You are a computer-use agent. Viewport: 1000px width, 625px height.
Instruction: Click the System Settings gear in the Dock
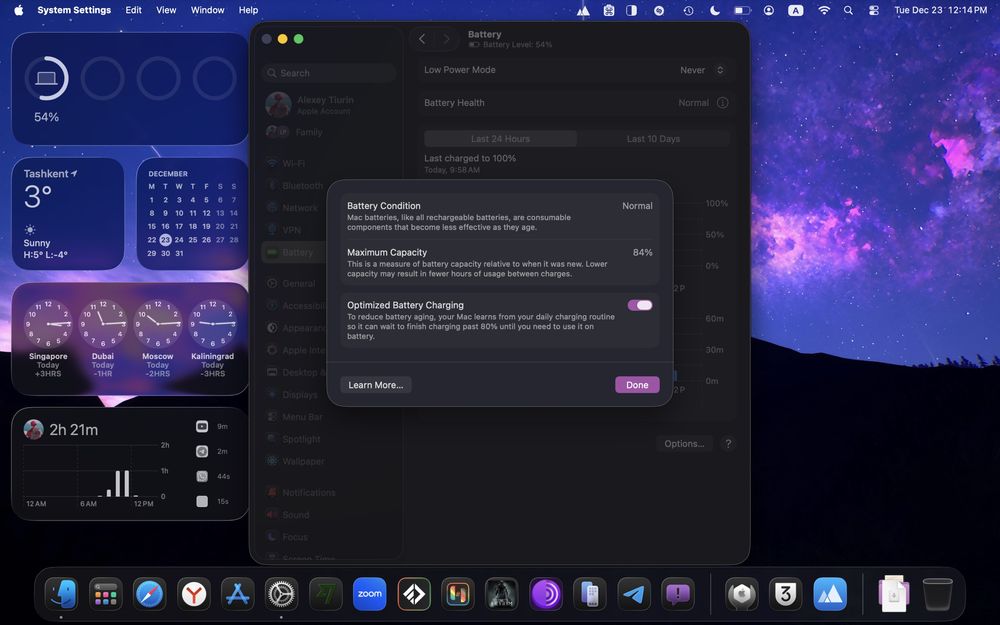point(281,594)
